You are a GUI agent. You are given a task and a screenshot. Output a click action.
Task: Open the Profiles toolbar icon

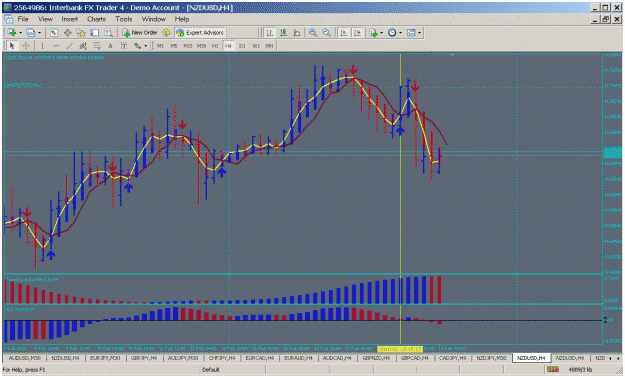pyautogui.click(x=31, y=33)
